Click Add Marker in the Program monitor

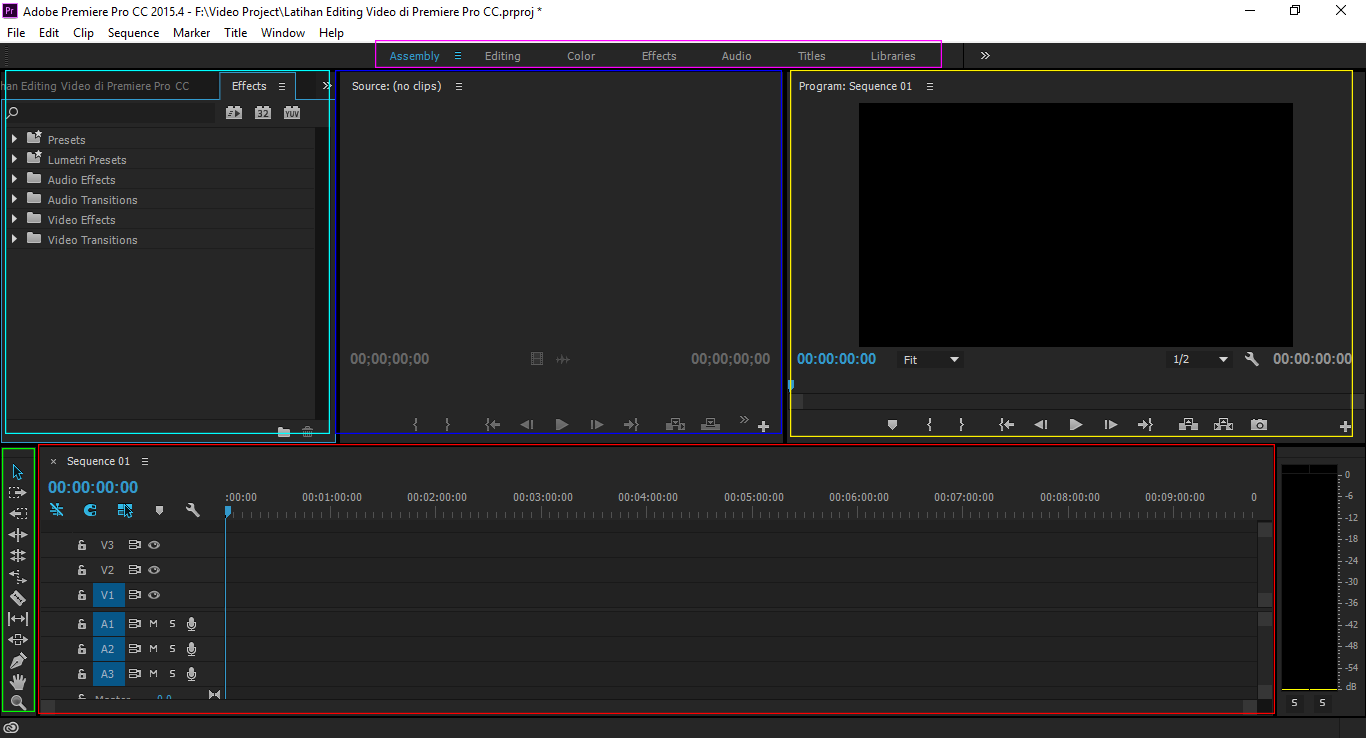pos(892,425)
